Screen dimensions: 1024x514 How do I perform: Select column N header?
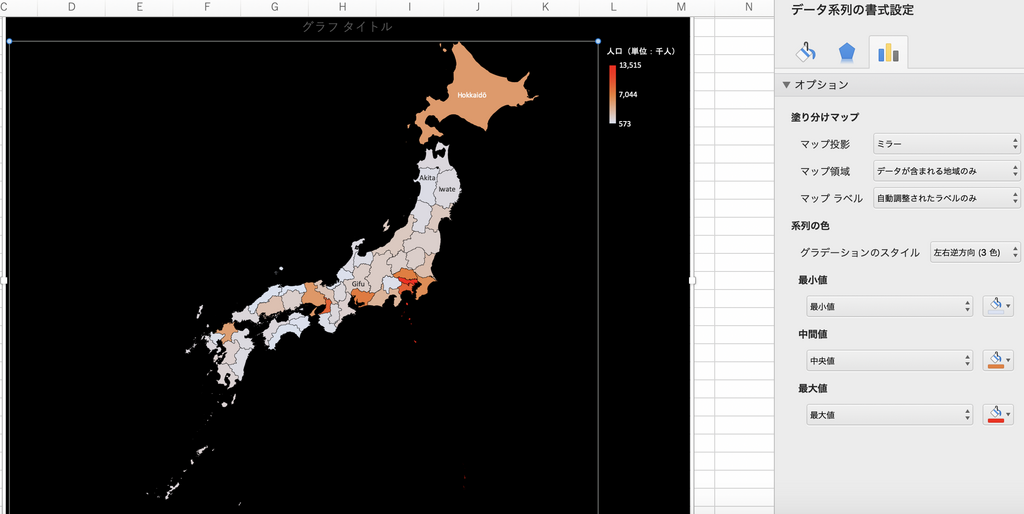[x=748, y=8]
